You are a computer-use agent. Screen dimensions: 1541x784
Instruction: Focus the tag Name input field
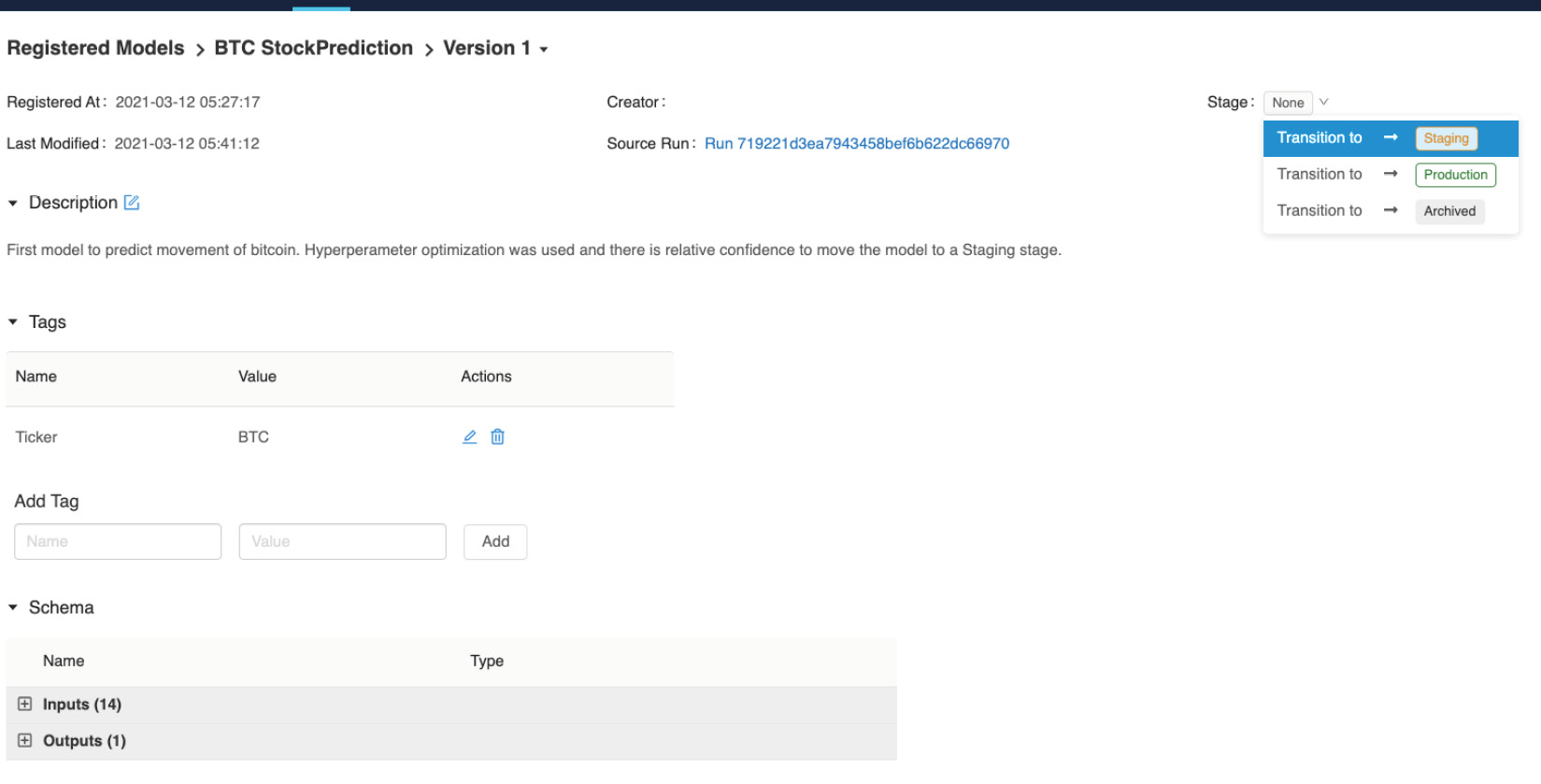(118, 542)
